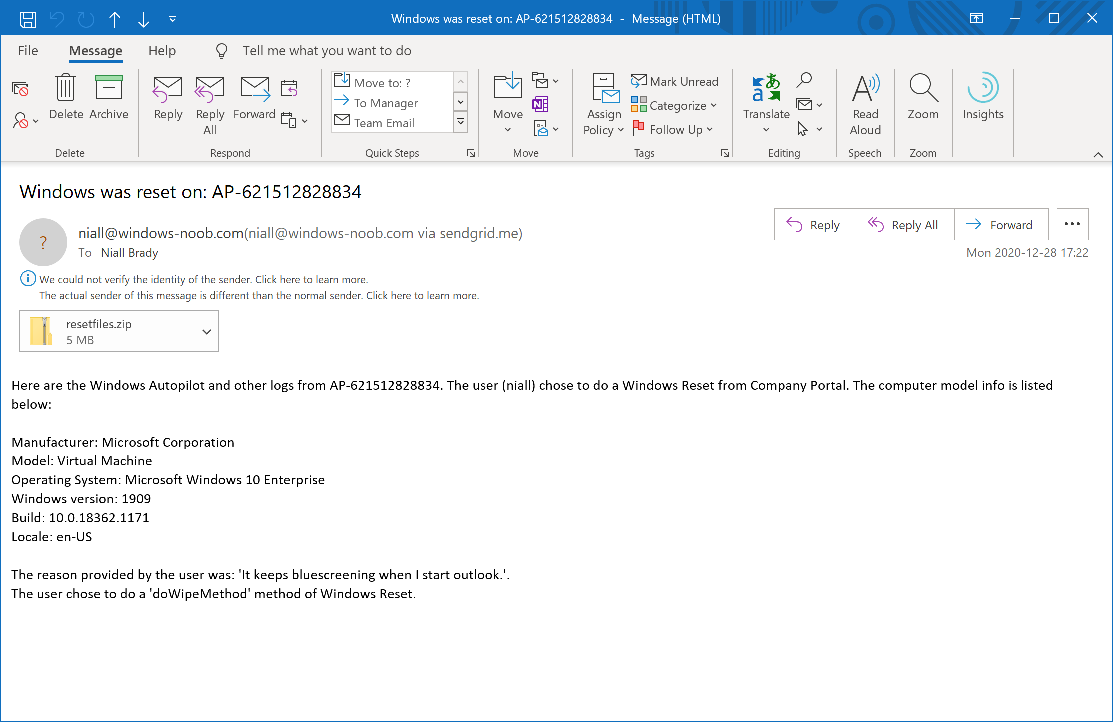Open the Zoom dialog
1113x722 pixels.
tap(923, 97)
